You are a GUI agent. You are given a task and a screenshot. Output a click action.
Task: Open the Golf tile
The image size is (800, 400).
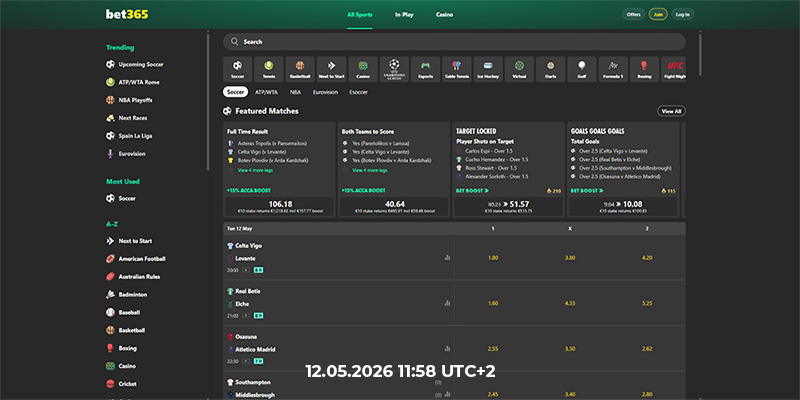coord(582,69)
